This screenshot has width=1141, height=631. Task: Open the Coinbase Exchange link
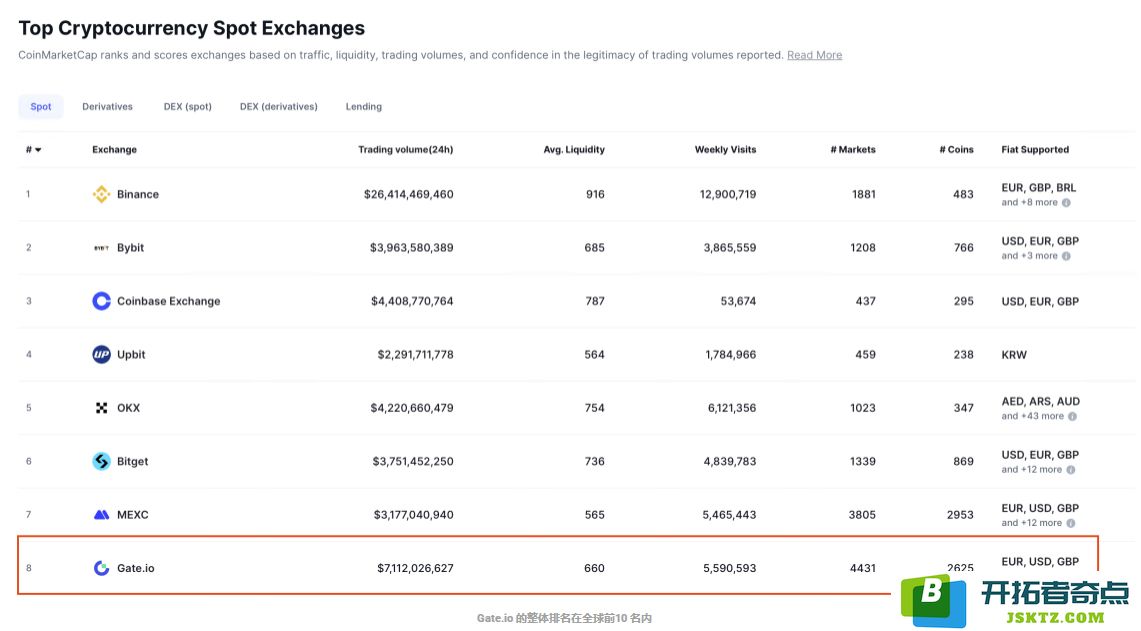pyautogui.click(x=168, y=301)
